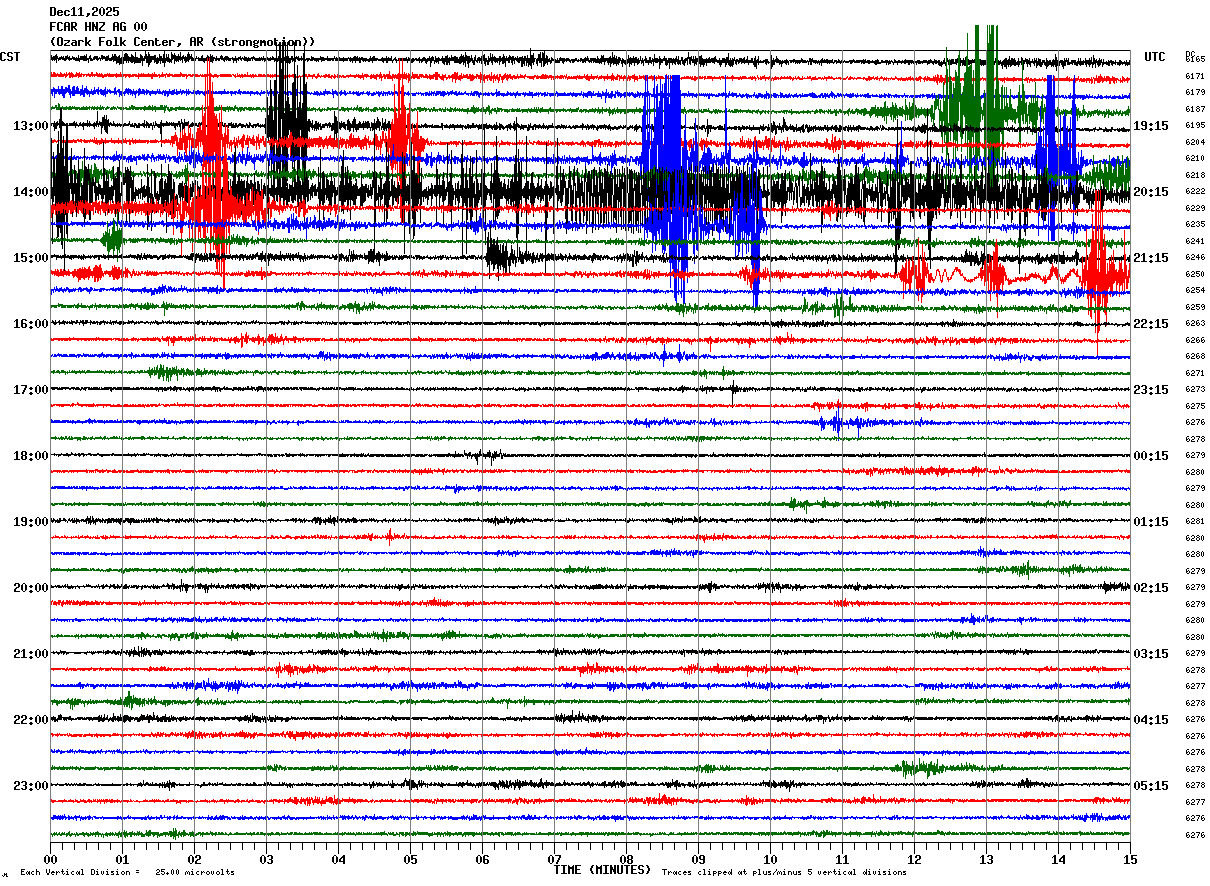Click the date label "Dec11,2025"

click(84, 12)
